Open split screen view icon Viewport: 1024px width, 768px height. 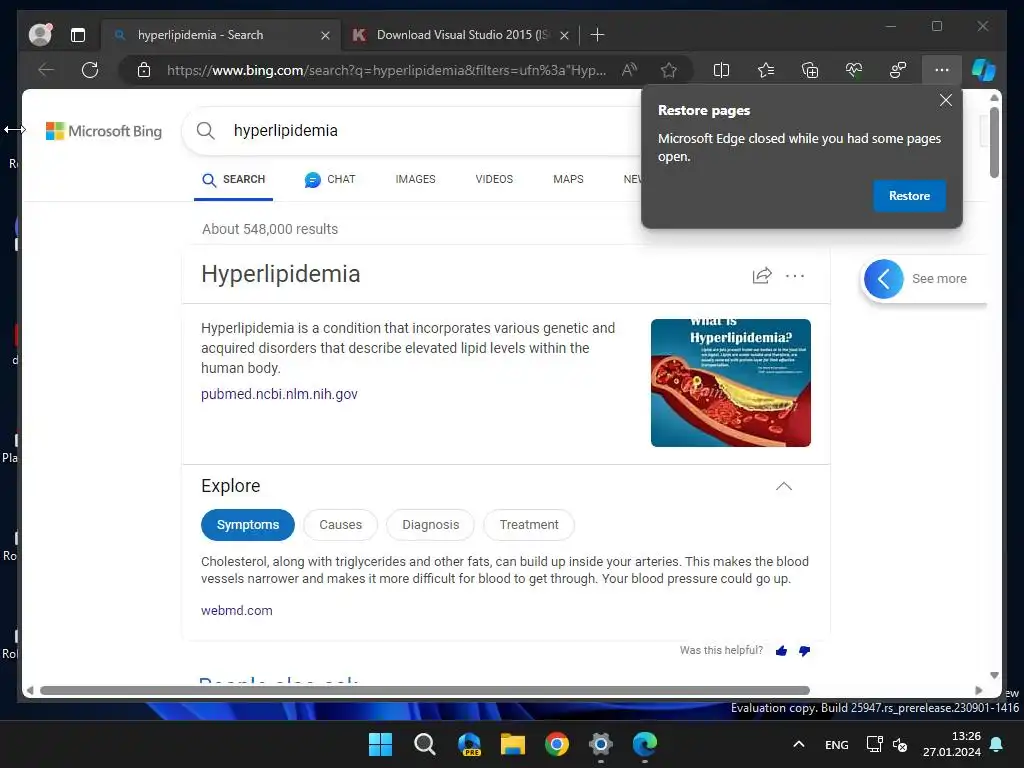(721, 70)
